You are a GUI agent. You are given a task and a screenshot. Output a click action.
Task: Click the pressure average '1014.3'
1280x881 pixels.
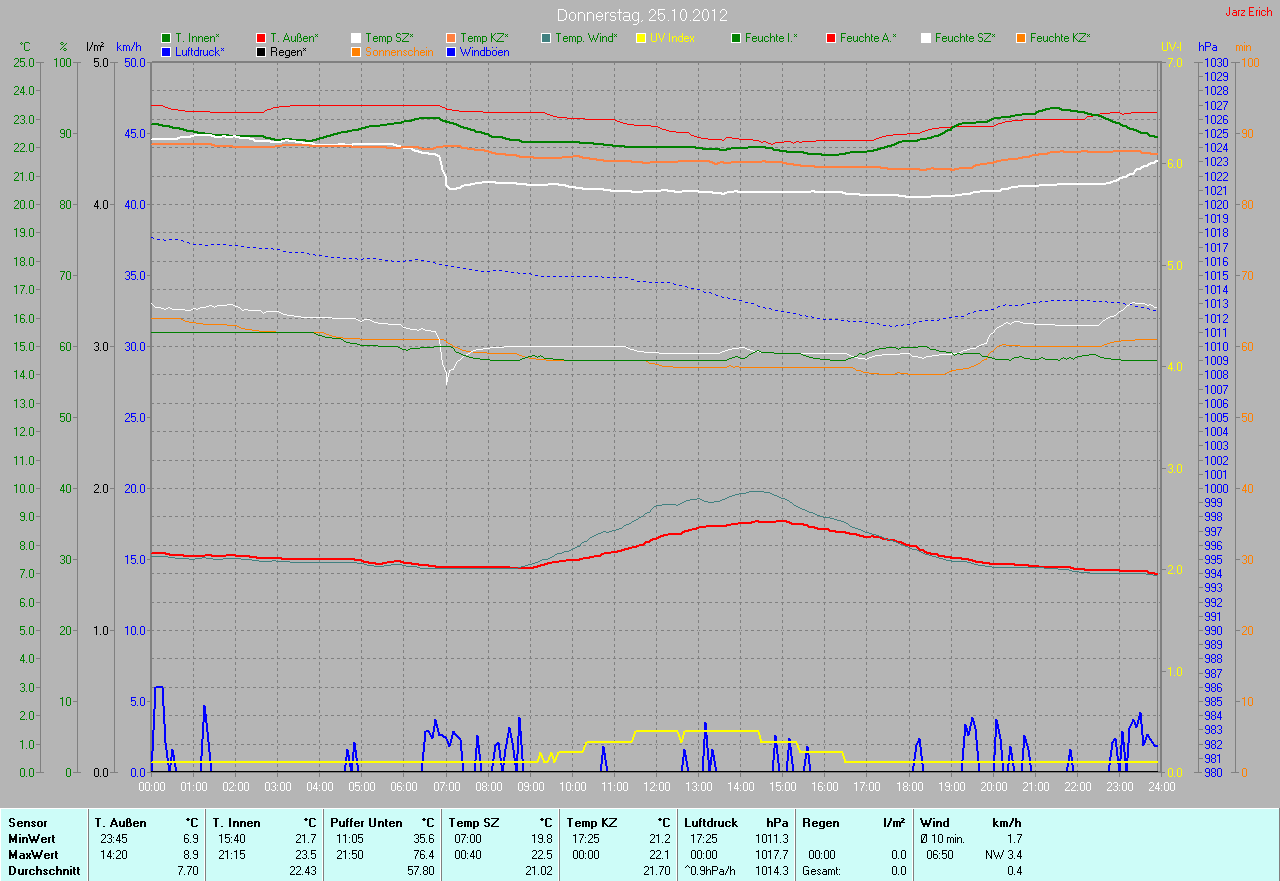pyautogui.click(x=771, y=871)
